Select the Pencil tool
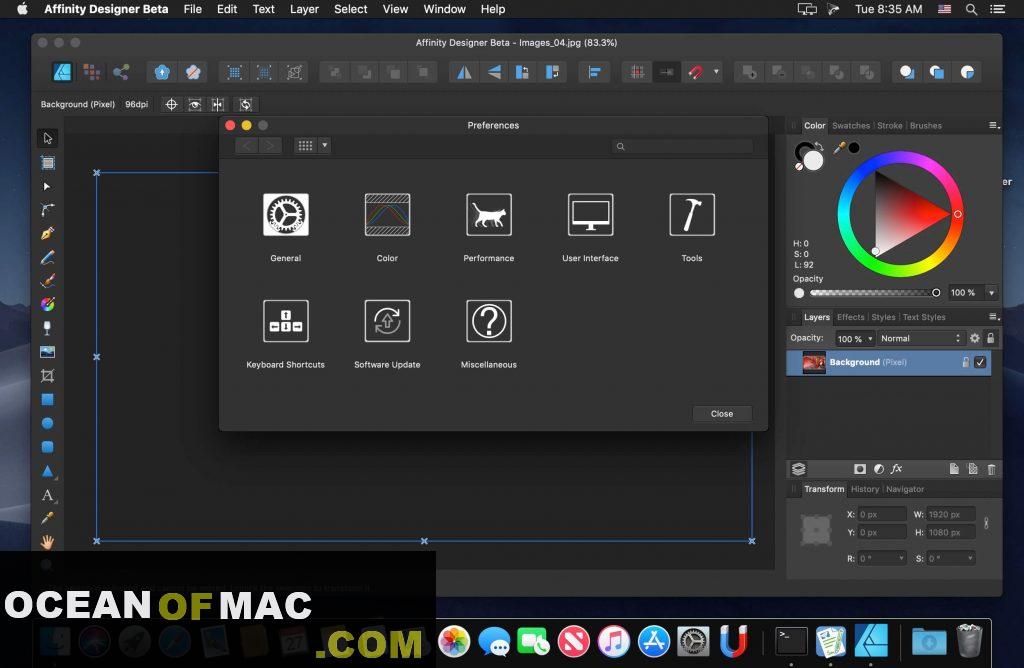This screenshot has height=668, width=1024. (47, 257)
